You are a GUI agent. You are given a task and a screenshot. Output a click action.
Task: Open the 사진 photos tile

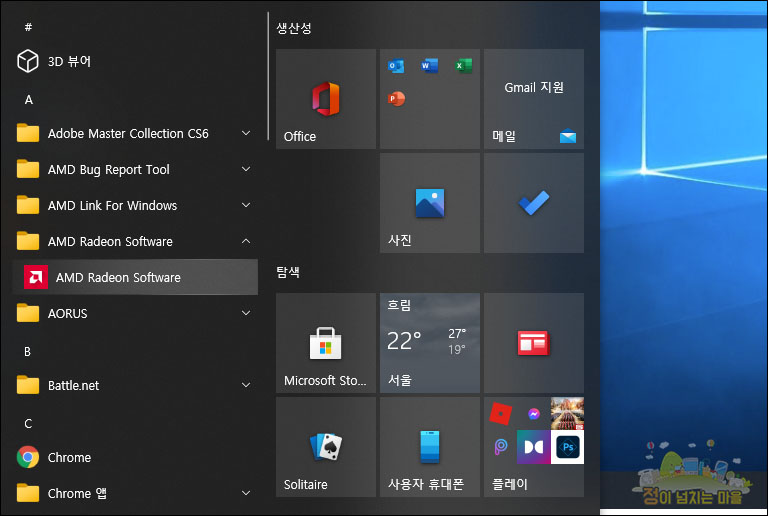[430, 203]
